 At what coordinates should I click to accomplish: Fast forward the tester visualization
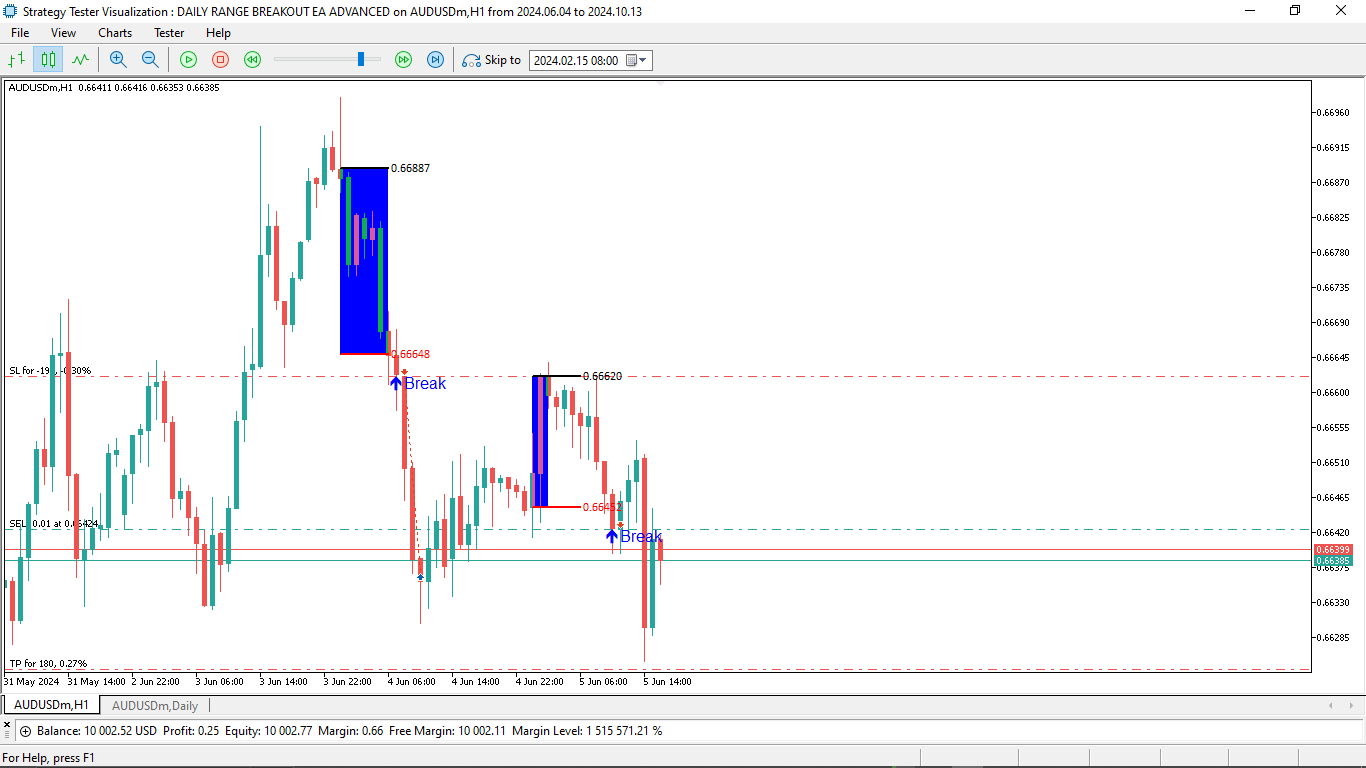click(403, 60)
